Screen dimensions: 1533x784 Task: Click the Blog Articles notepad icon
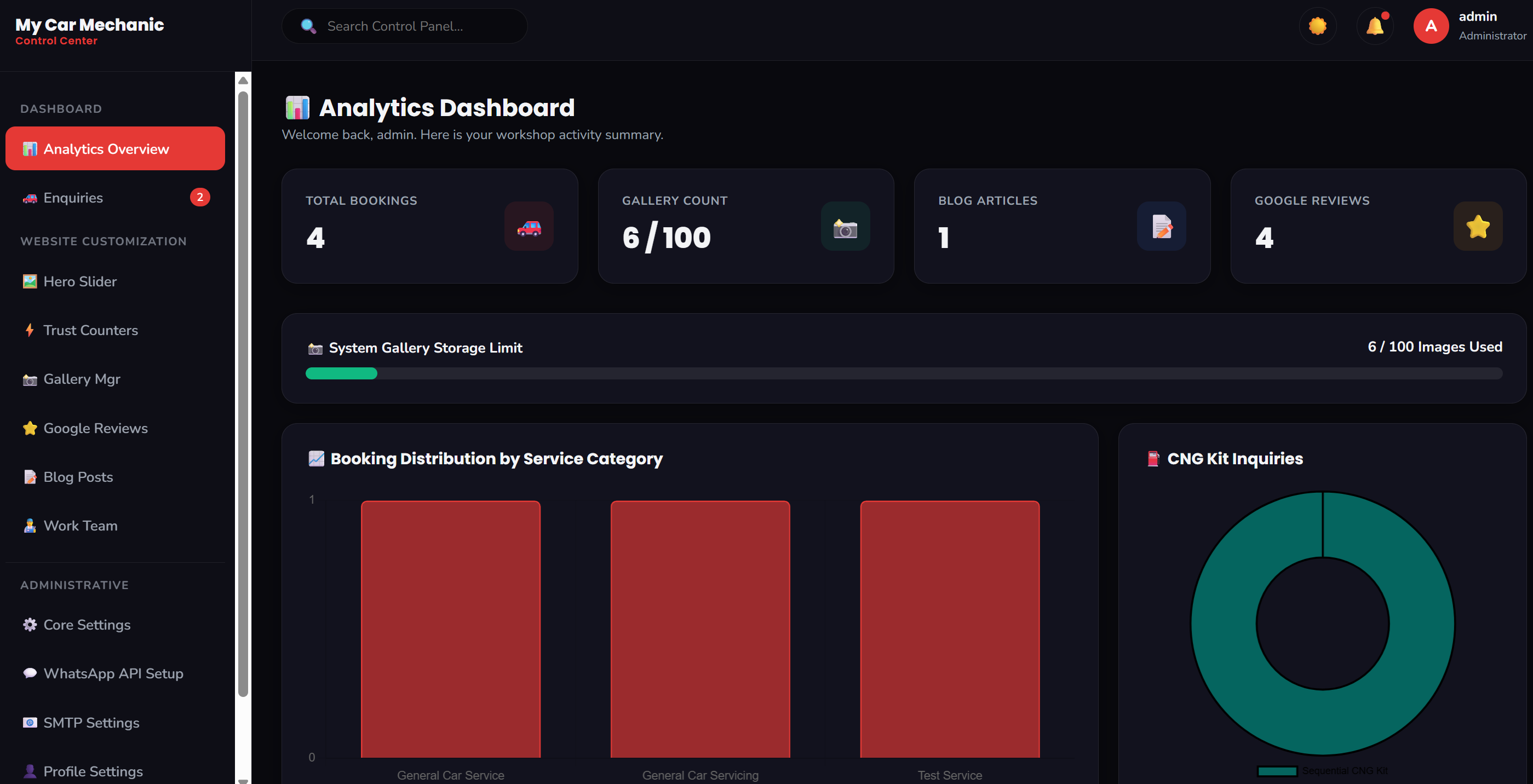(1162, 226)
